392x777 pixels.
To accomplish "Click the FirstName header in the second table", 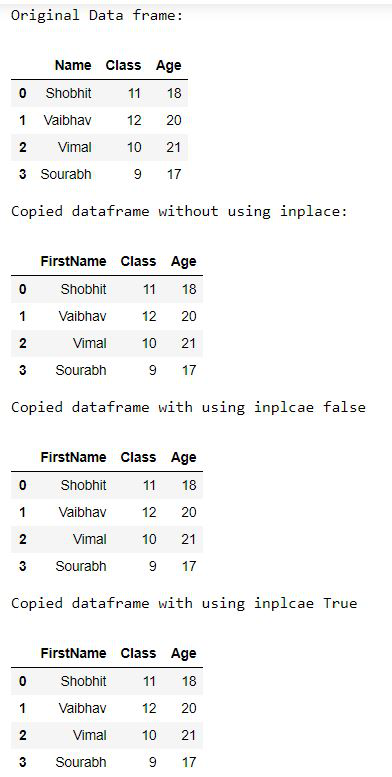I will tap(73, 261).
